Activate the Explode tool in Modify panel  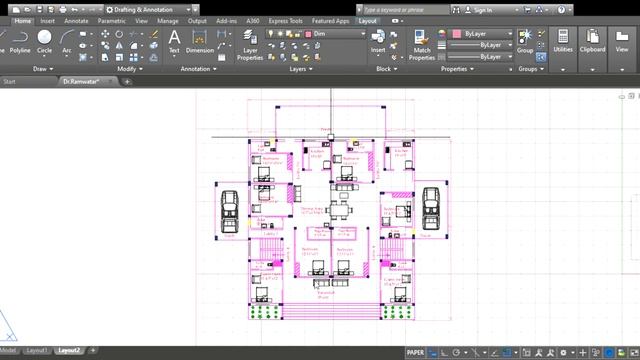point(154,46)
